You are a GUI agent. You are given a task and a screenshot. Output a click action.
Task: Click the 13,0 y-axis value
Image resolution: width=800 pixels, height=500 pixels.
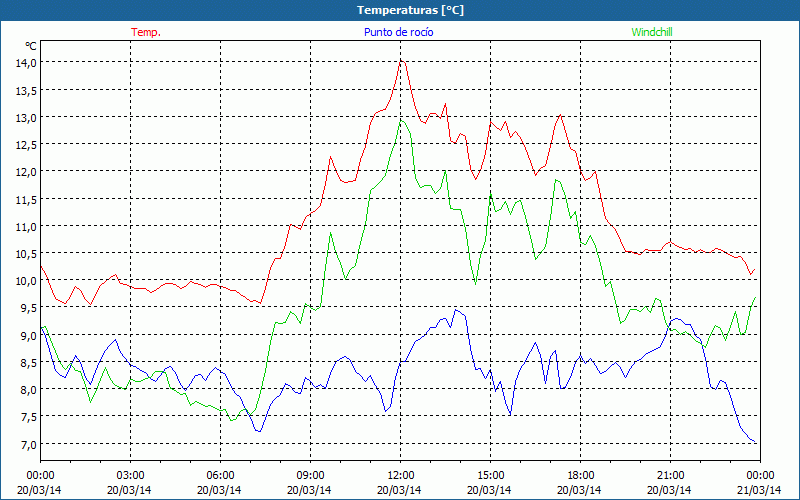tap(27, 117)
